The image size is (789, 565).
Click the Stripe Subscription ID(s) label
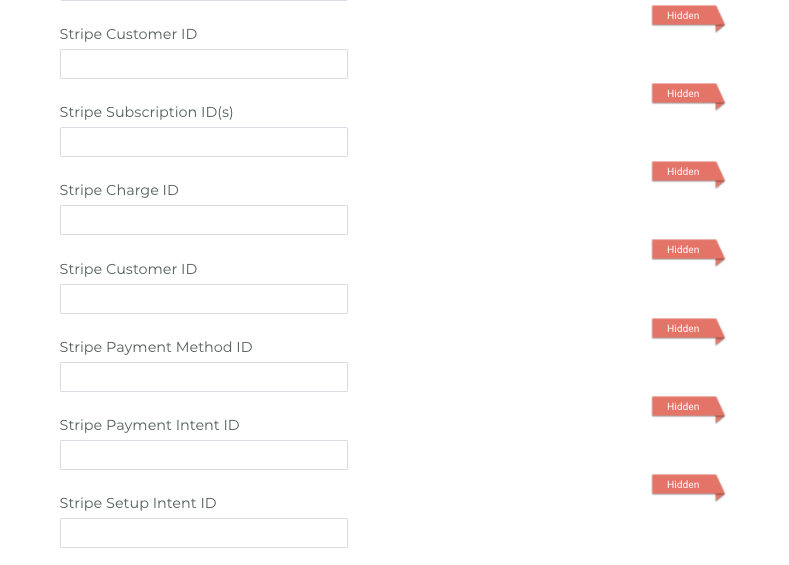click(146, 112)
